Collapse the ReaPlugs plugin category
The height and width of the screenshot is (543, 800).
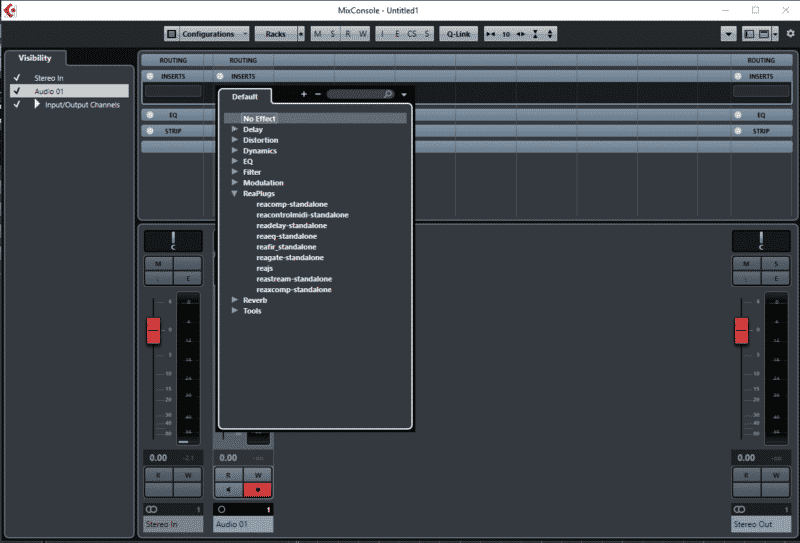point(235,194)
